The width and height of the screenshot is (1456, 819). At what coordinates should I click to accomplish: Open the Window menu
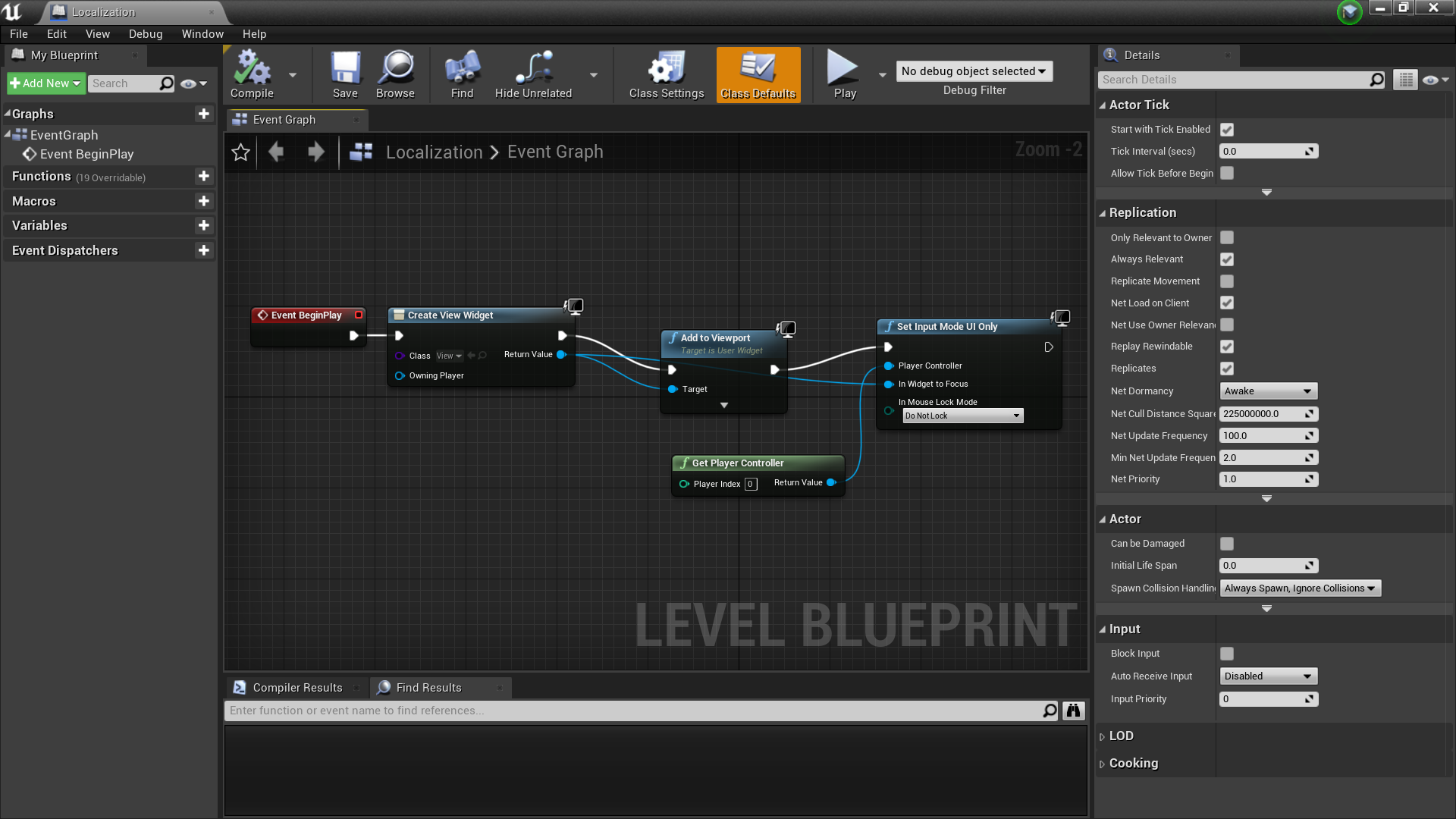(202, 34)
